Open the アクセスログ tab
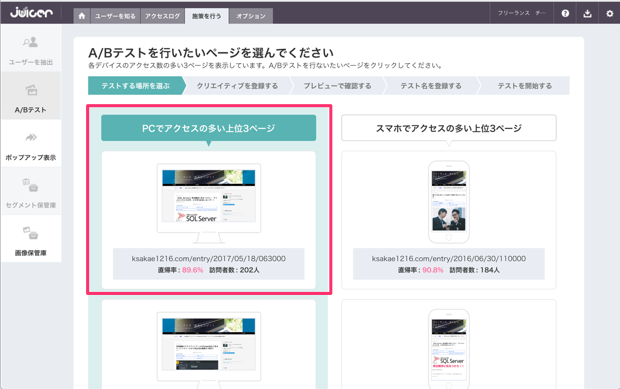 click(163, 16)
